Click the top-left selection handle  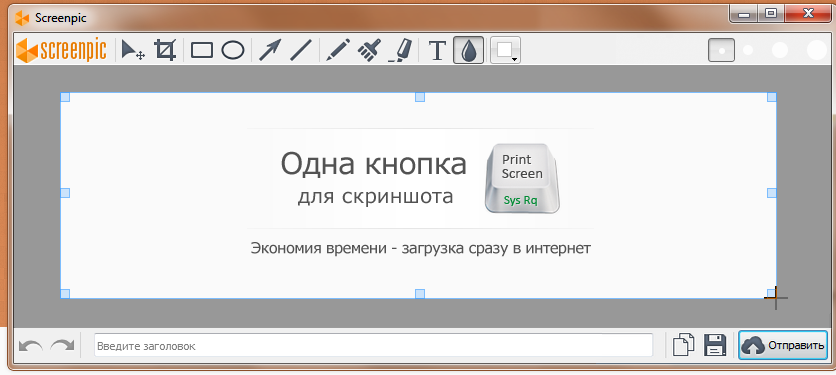[x=65, y=97]
